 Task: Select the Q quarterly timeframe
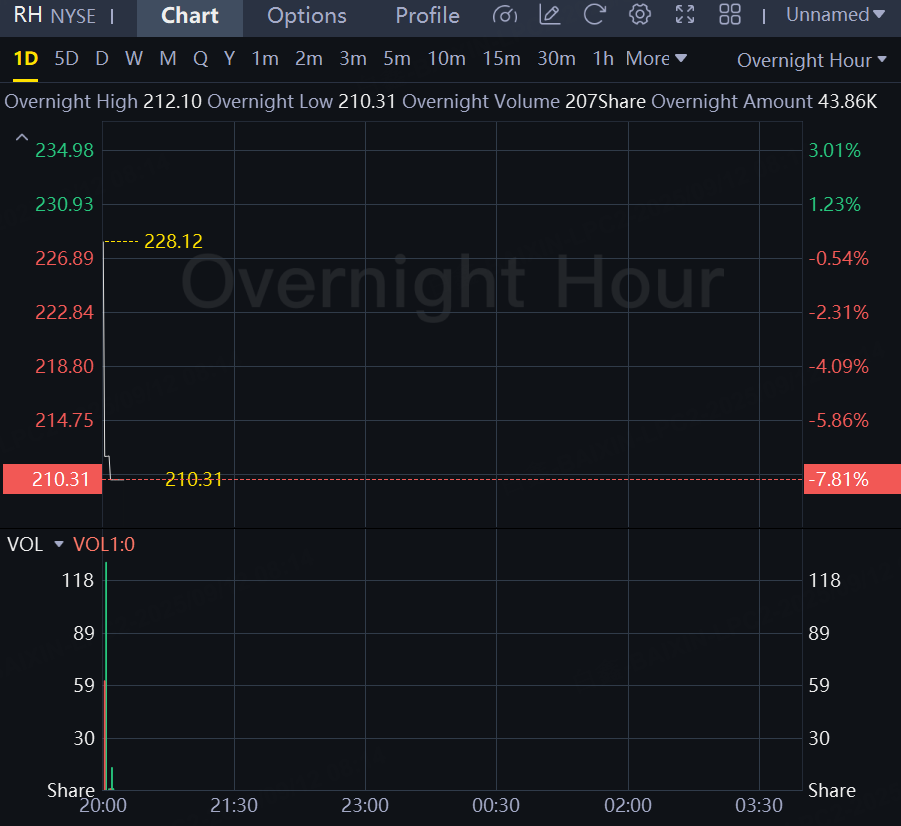[x=201, y=59]
